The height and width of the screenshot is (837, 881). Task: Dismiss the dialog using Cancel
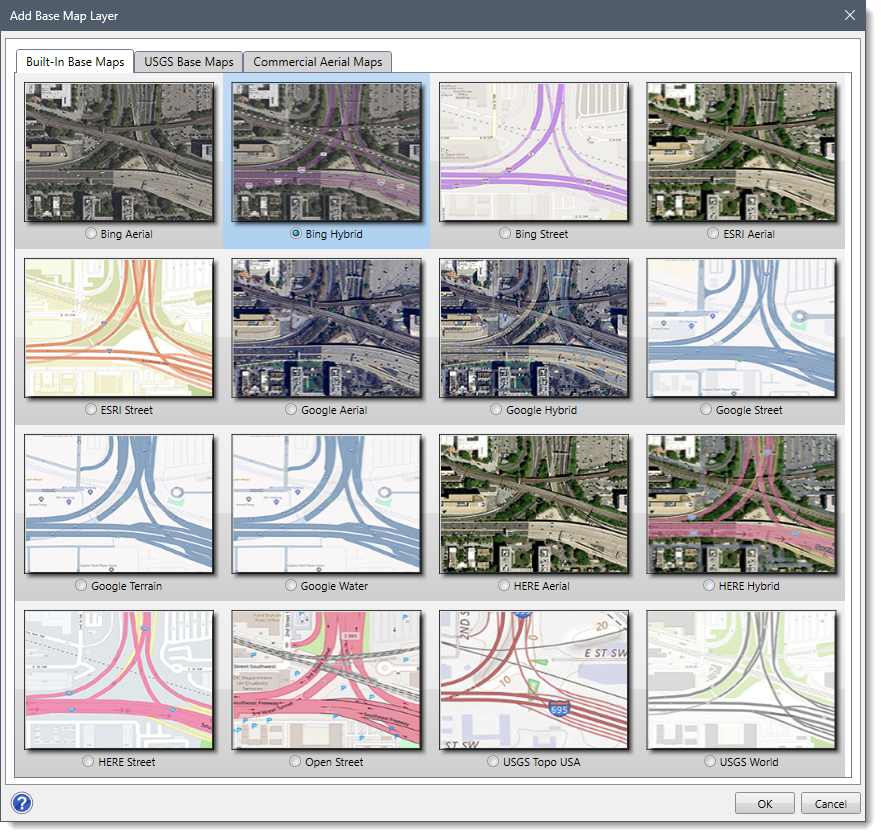[x=830, y=803]
